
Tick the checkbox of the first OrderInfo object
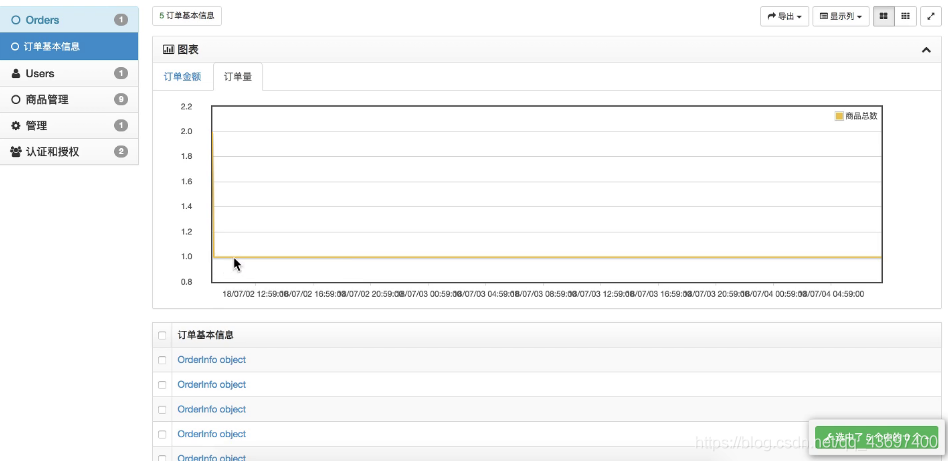(x=161, y=360)
